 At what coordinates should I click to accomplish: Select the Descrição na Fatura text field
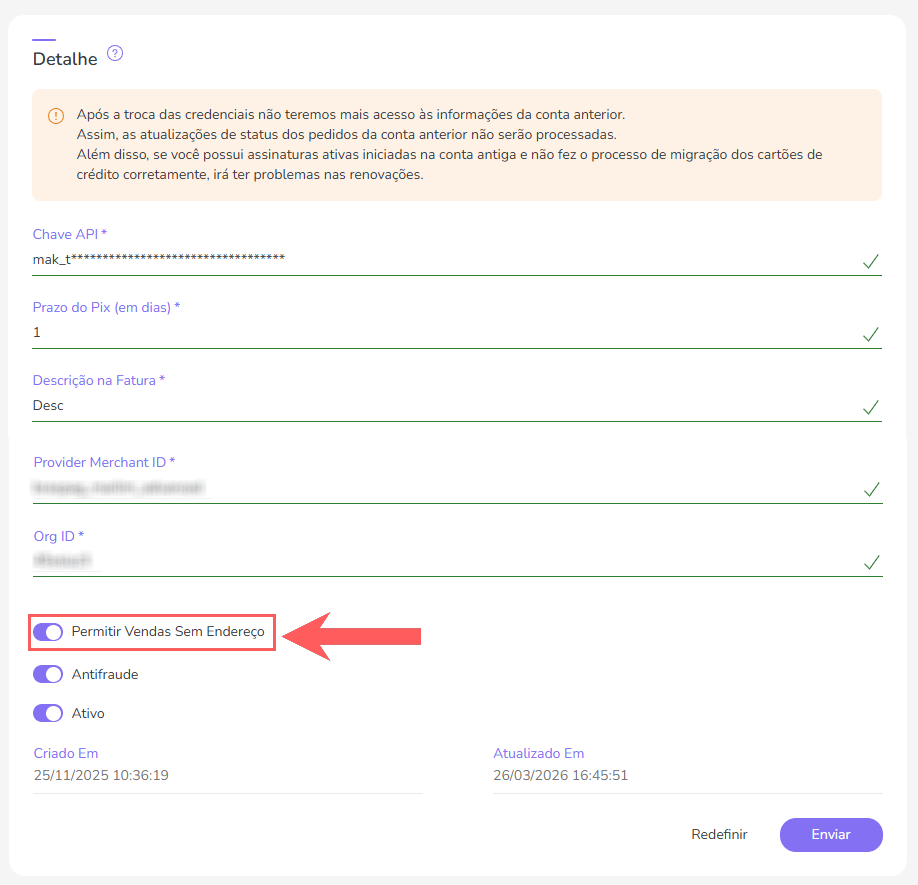440,406
